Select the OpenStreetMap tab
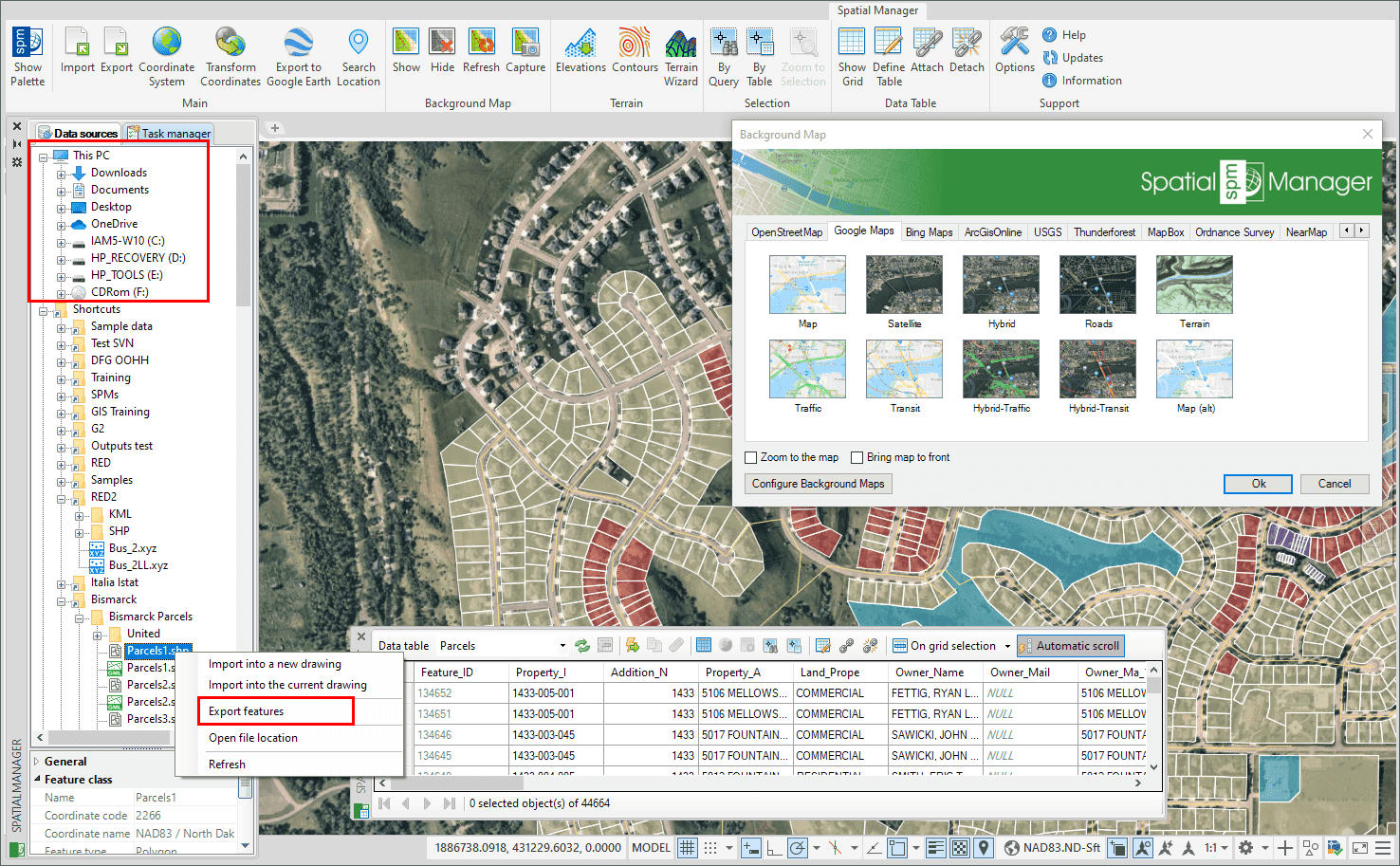This screenshot has width=1400, height=866. click(786, 232)
